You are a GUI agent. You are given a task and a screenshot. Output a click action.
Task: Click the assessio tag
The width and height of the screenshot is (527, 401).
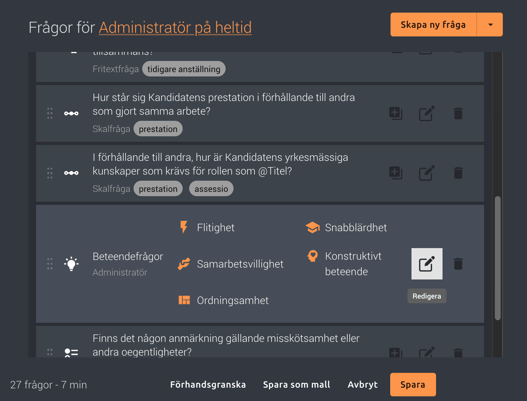211,189
